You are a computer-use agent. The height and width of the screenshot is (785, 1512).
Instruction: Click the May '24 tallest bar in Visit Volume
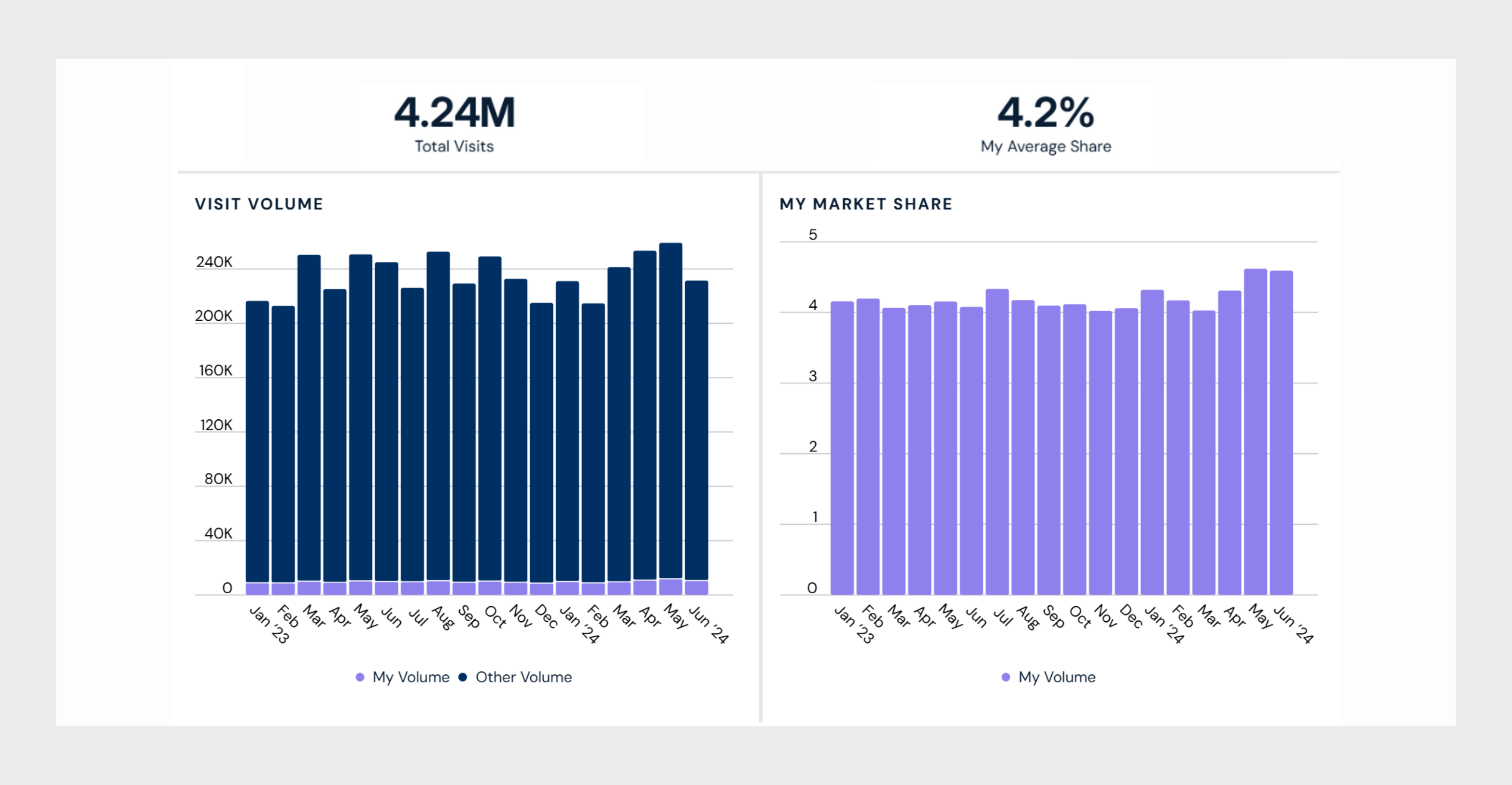click(670, 419)
